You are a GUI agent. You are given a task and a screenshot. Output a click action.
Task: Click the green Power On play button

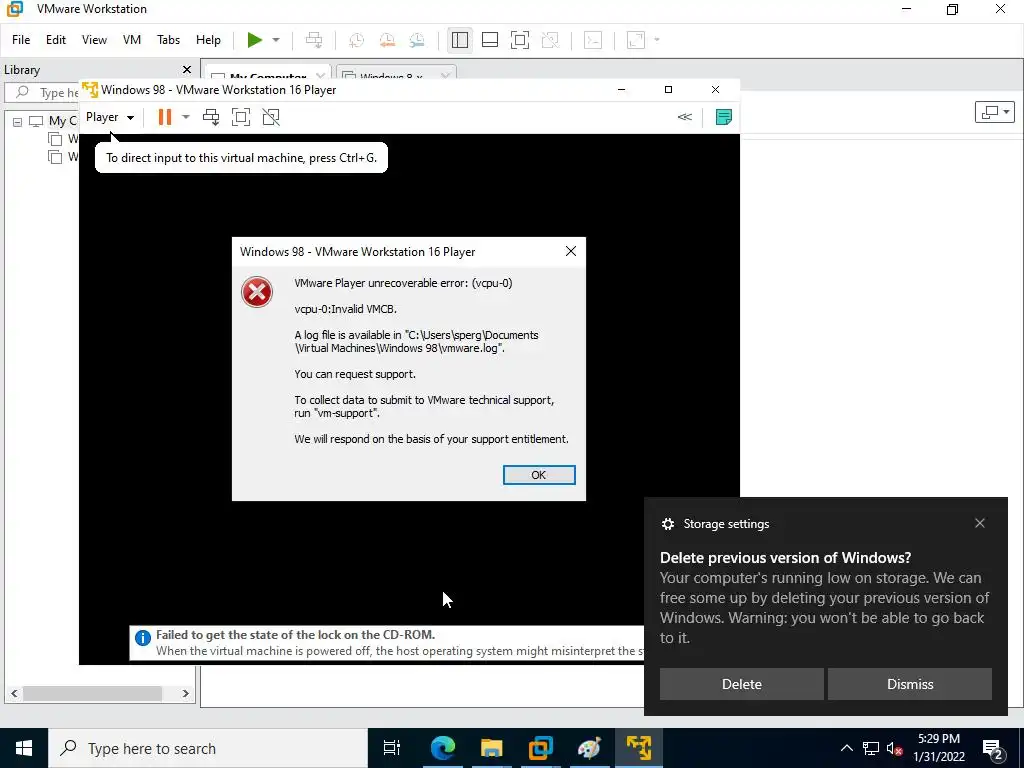point(255,40)
